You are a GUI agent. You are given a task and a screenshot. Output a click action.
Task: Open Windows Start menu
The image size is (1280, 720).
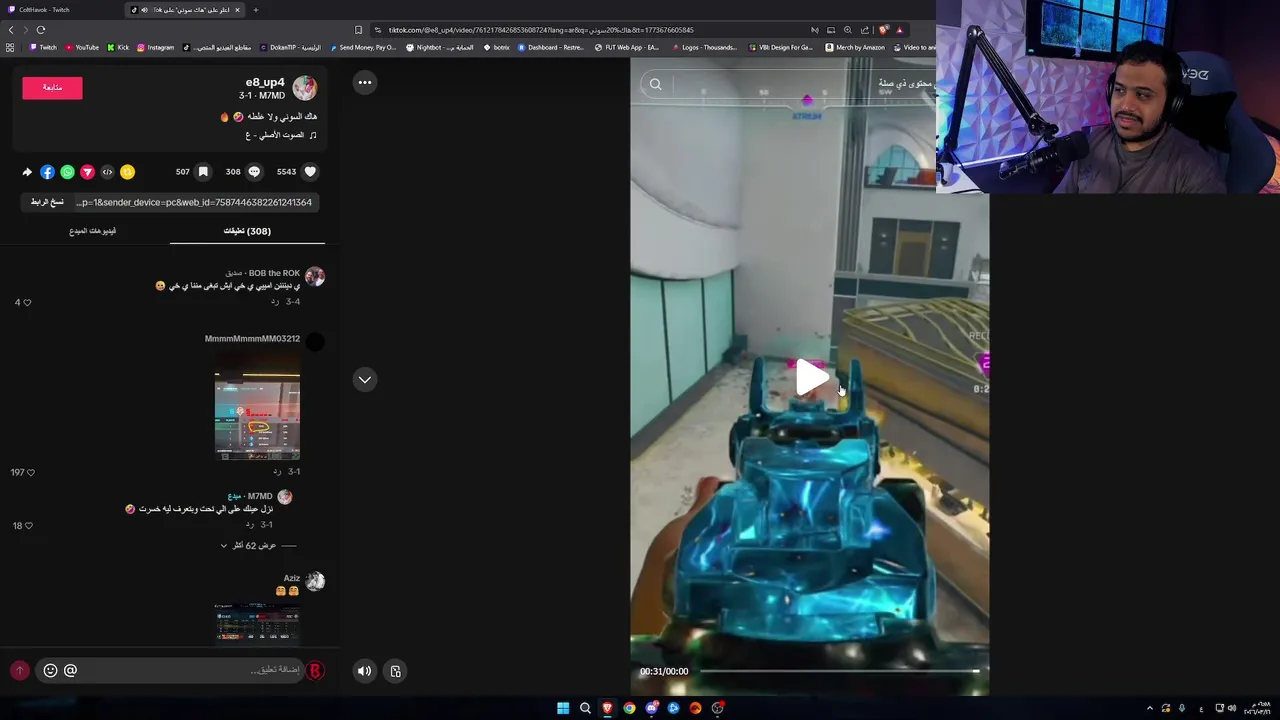[x=563, y=708]
